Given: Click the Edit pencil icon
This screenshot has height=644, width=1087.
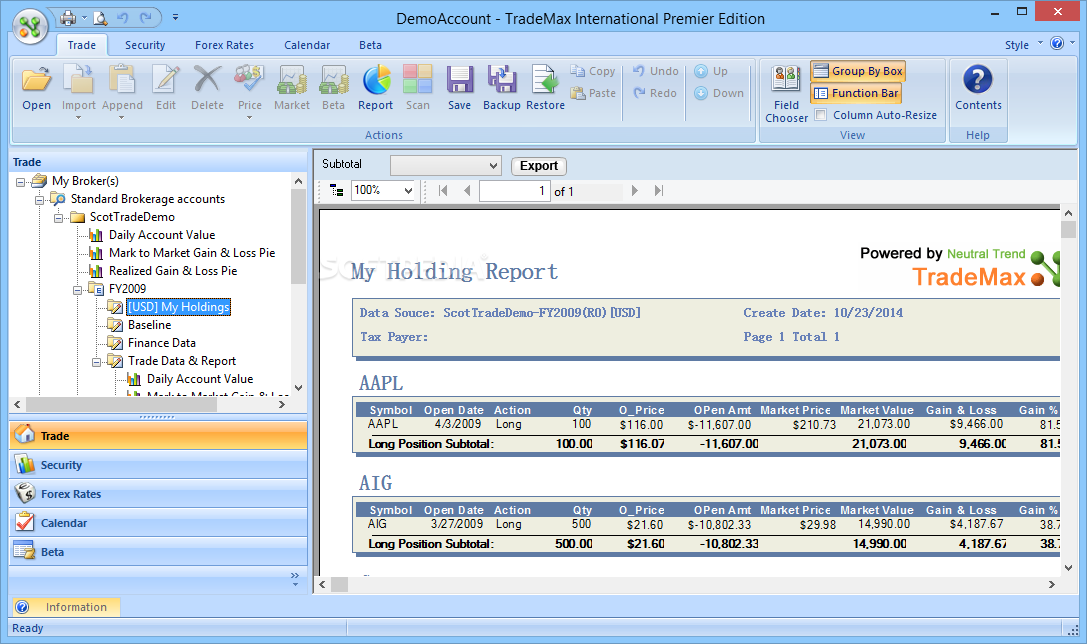Looking at the screenshot, I should [x=166, y=80].
